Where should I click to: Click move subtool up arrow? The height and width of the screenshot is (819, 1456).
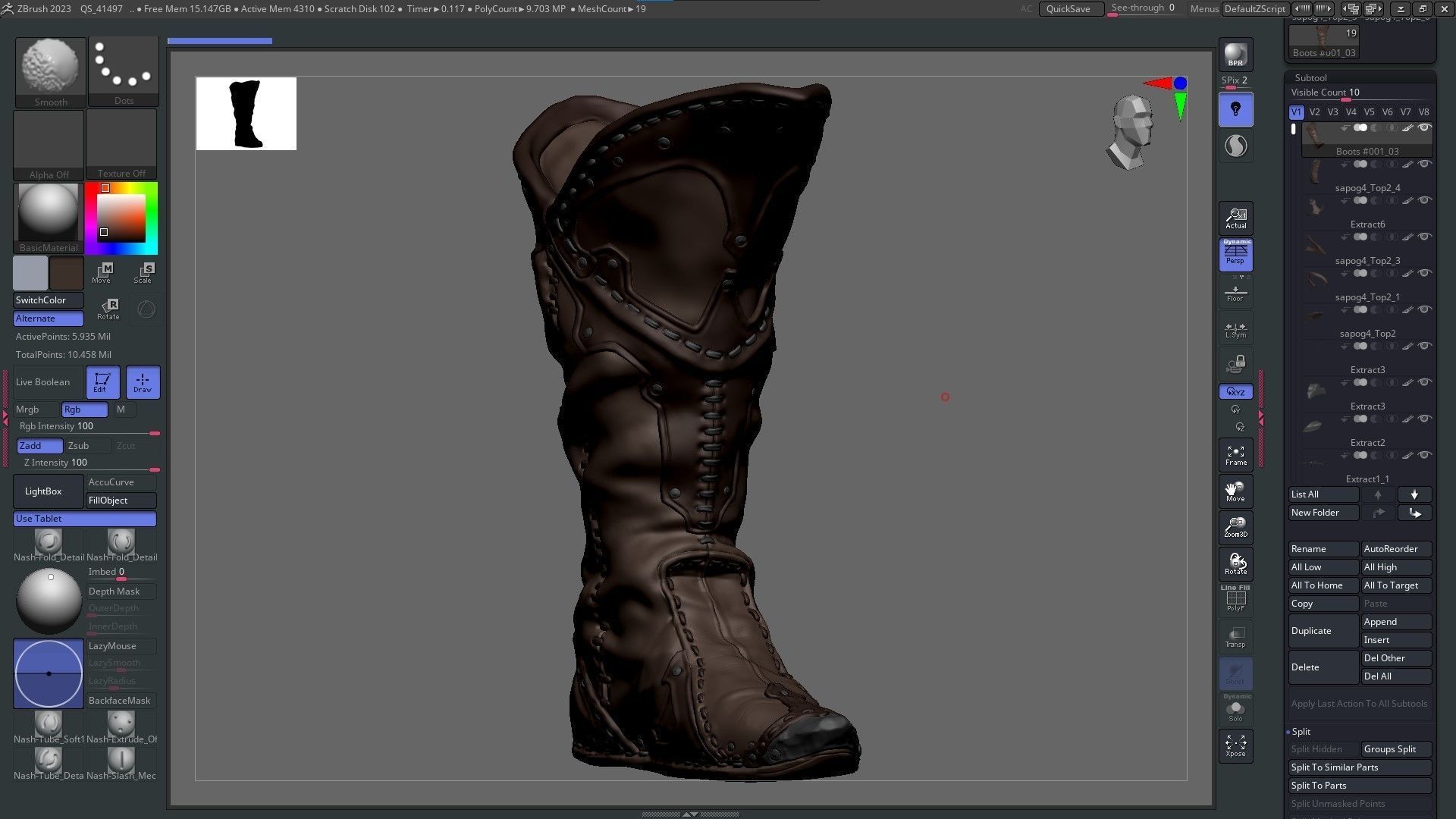(1378, 494)
